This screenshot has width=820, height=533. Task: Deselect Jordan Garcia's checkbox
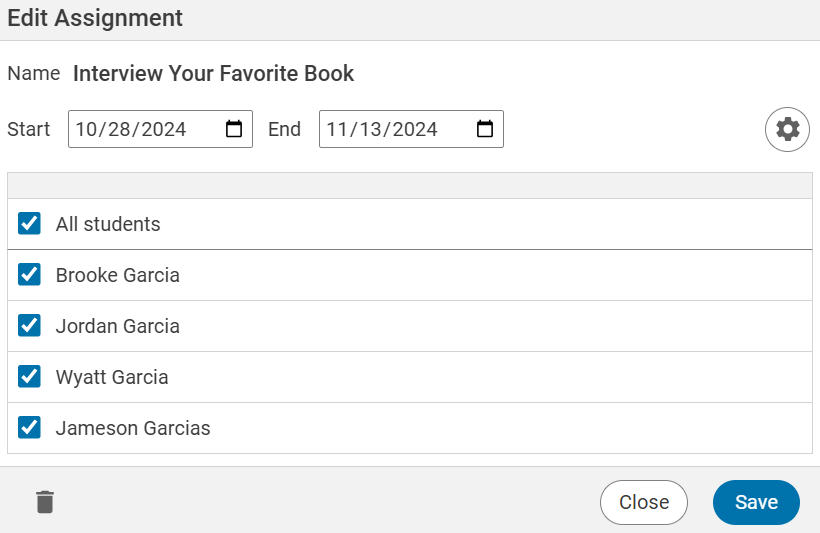point(30,326)
